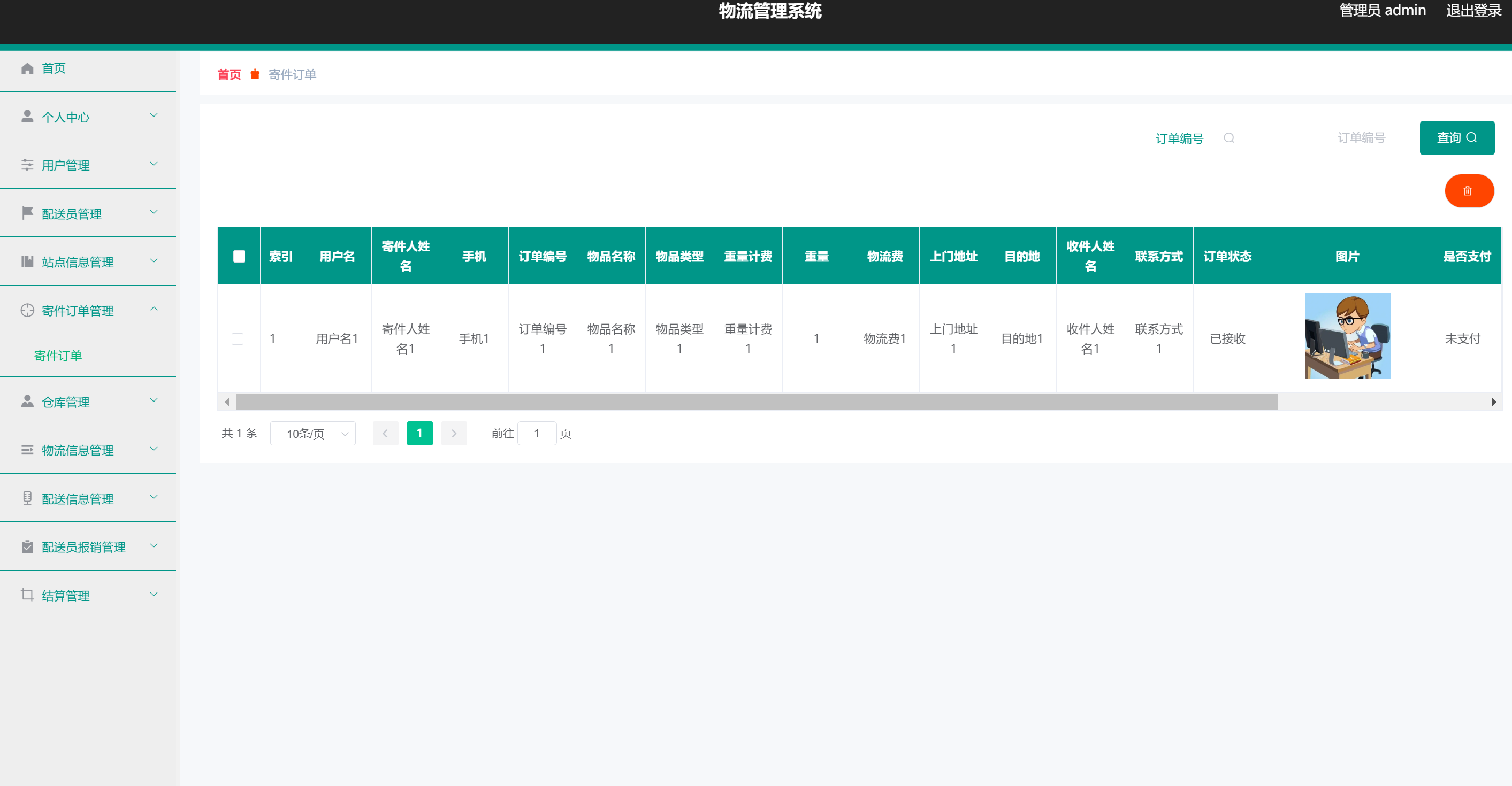This screenshot has height=786, width=1512.
Task: Click the list icon beside 物流信息管理
Action: pyautogui.click(x=27, y=450)
